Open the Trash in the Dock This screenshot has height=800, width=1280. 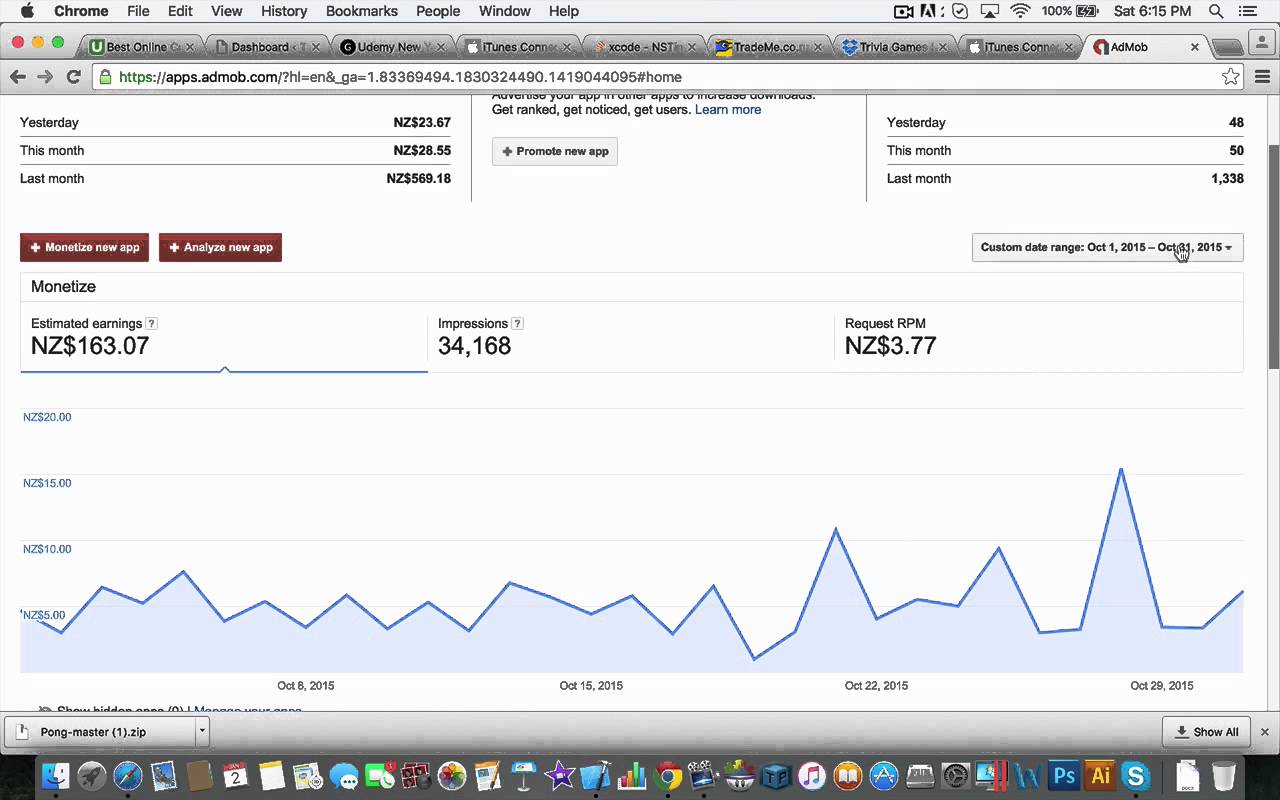(x=1223, y=775)
